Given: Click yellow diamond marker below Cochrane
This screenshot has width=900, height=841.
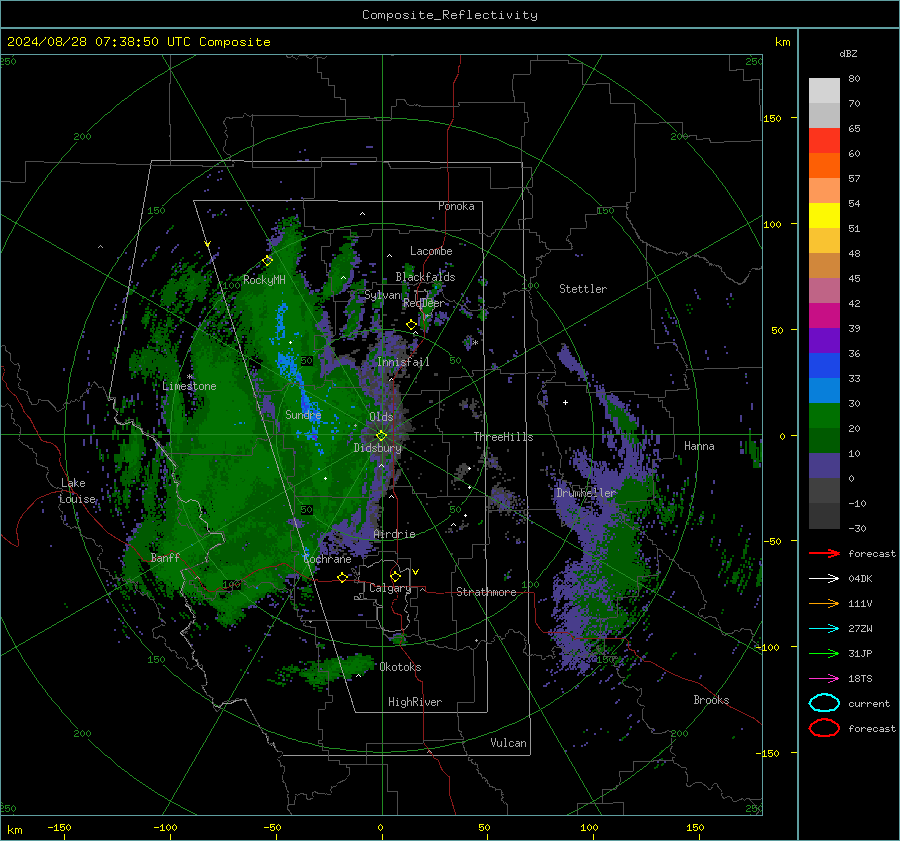Looking at the screenshot, I should click(343, 578).
